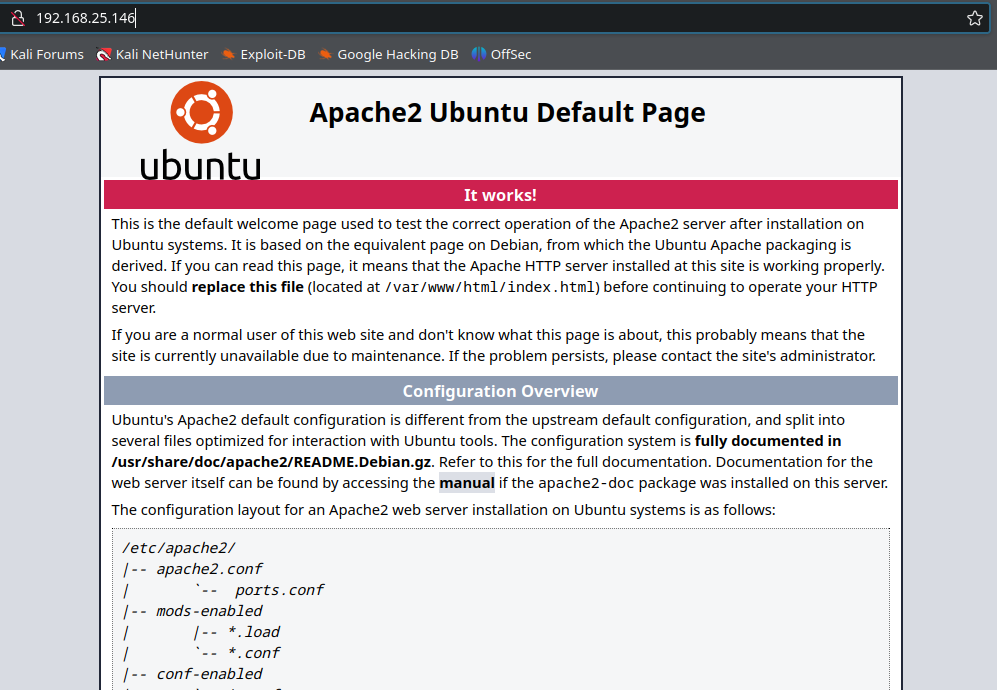Click the insecure connection lock icon
Image resolution: width=997 pixels, height=690 pixels.
tap(18, 18)
